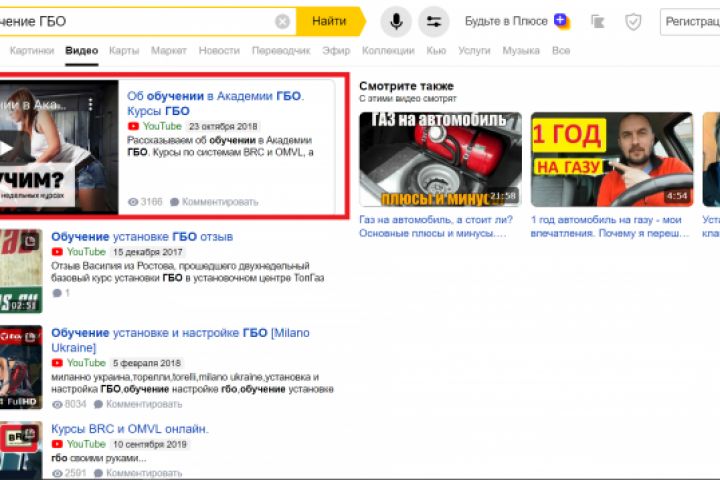720x480 pixels.
Task: Open the Protect shield icon
Action: pyautogui.click(x=633, y=22)
